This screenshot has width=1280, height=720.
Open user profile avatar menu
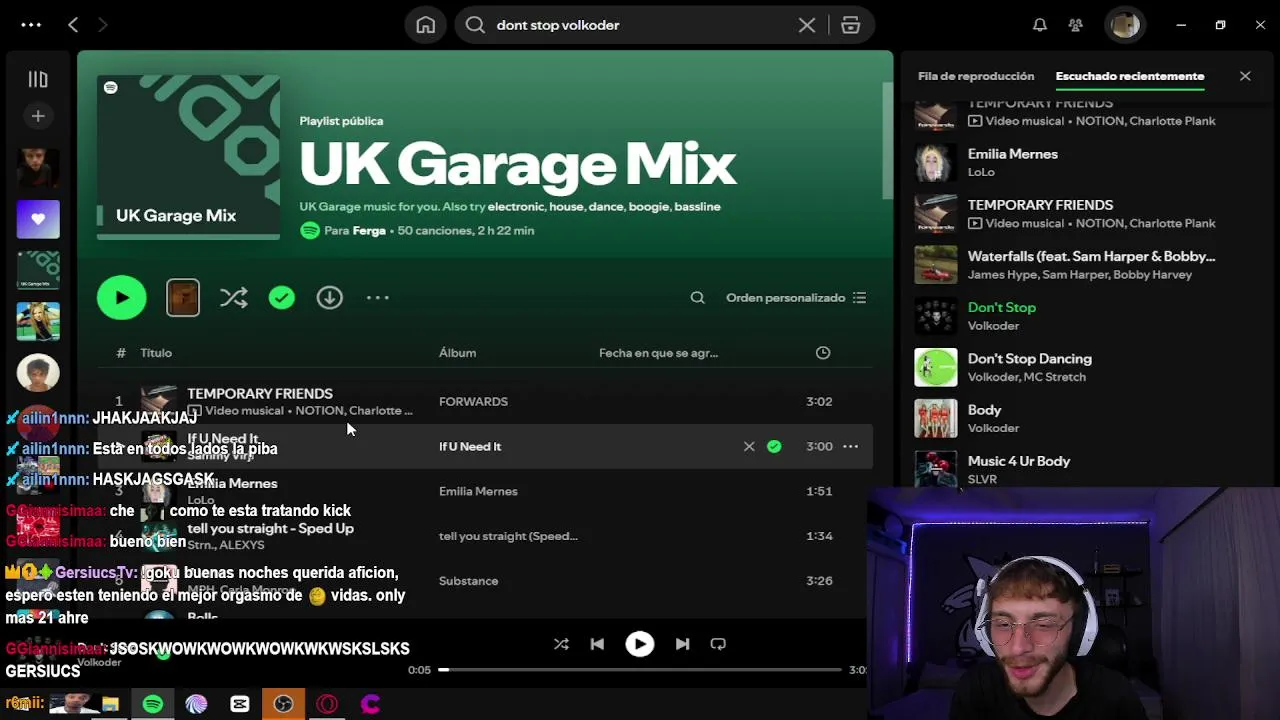click(x=1125, y=25)
